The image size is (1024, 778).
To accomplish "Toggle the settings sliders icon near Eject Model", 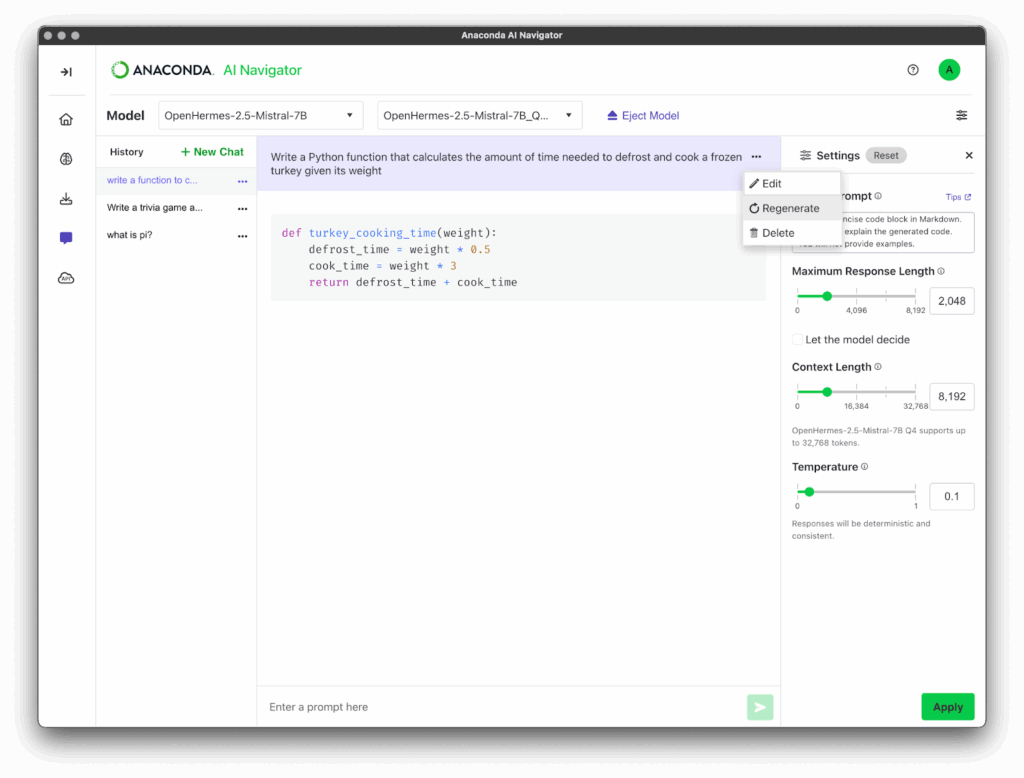I will [961, 116].
